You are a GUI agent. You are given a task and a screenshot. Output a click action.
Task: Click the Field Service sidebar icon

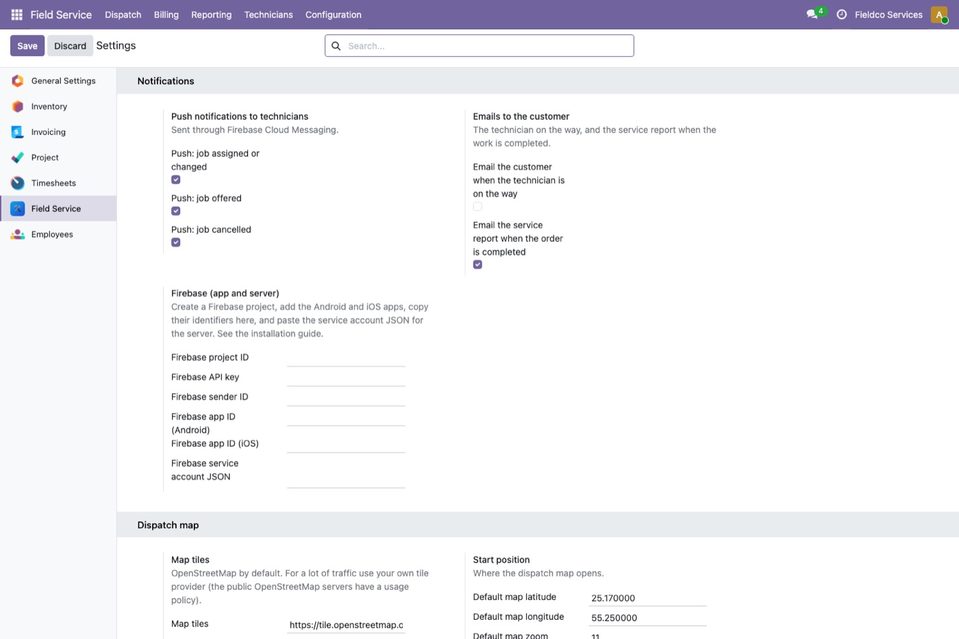click(x=18, y=209)
